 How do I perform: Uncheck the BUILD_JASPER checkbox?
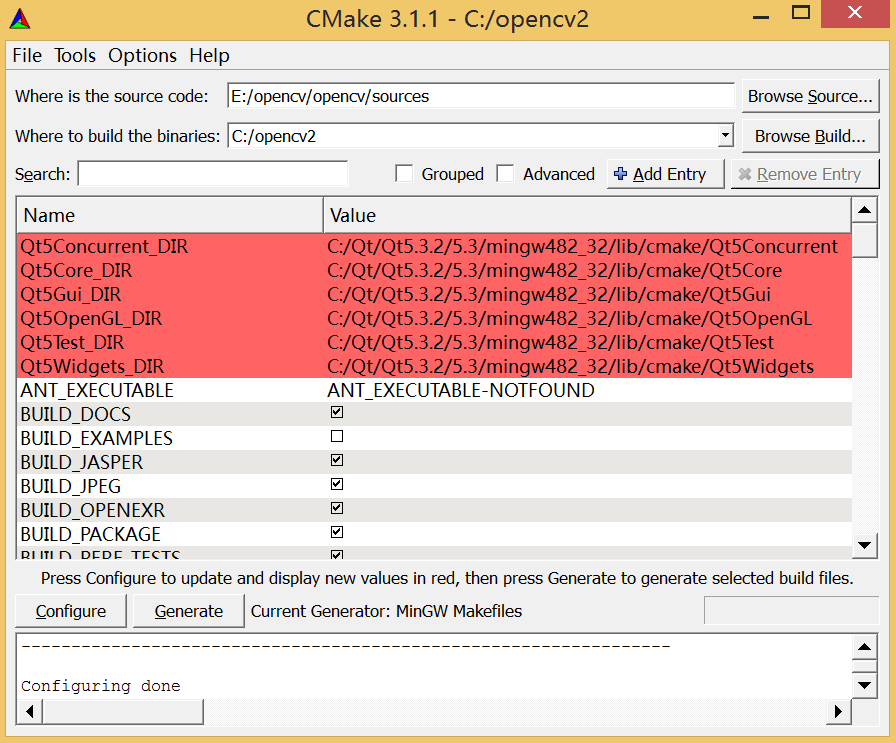coord(337,461)
